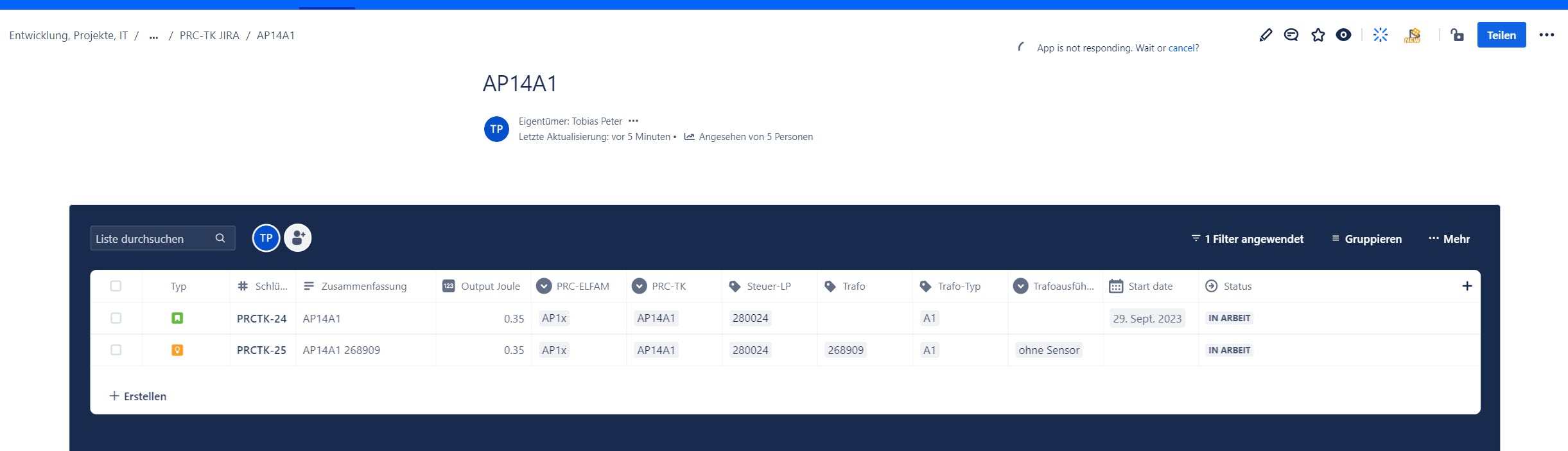
Task: Open the breadcrumb ellipsis menu
Action: (x=153, y=36)
